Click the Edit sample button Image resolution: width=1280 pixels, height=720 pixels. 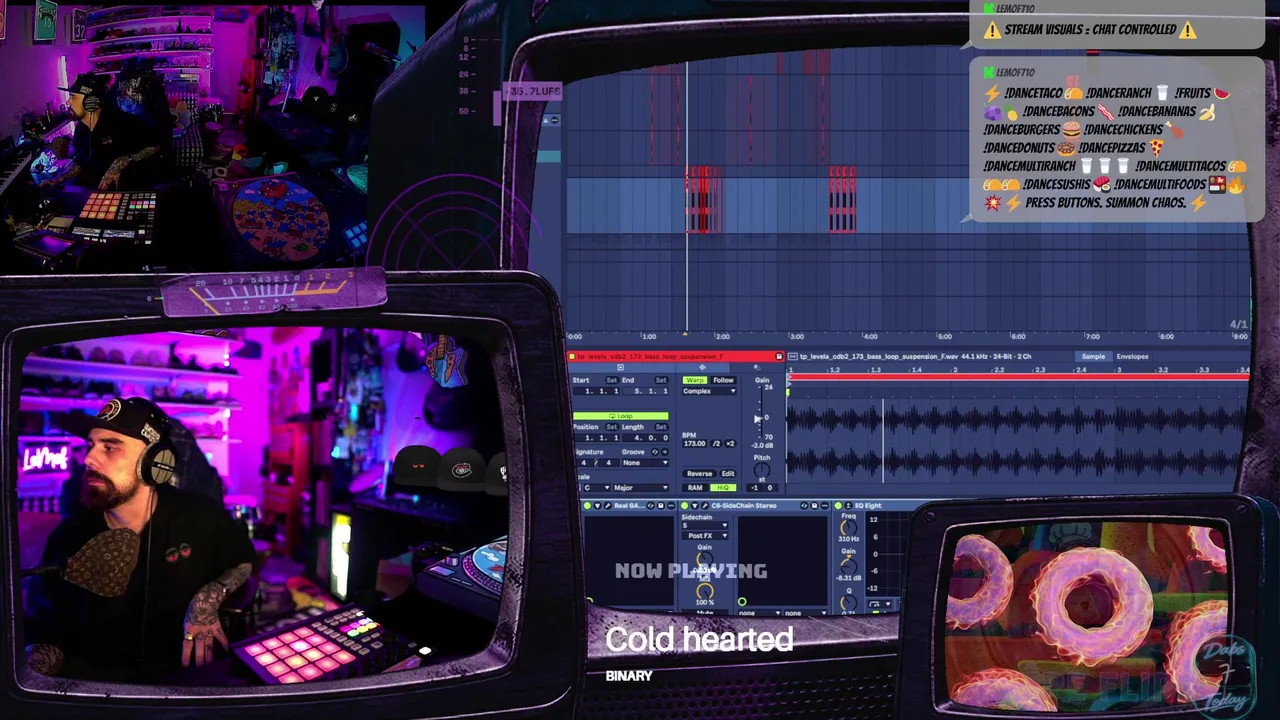[x=728, y=474]
